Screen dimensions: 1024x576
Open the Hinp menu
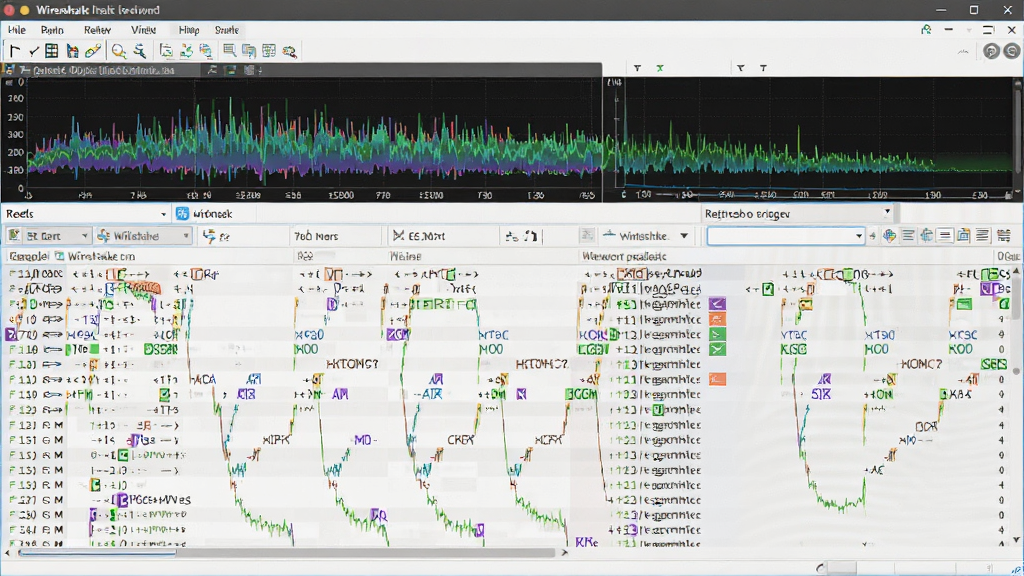(189, 30)
